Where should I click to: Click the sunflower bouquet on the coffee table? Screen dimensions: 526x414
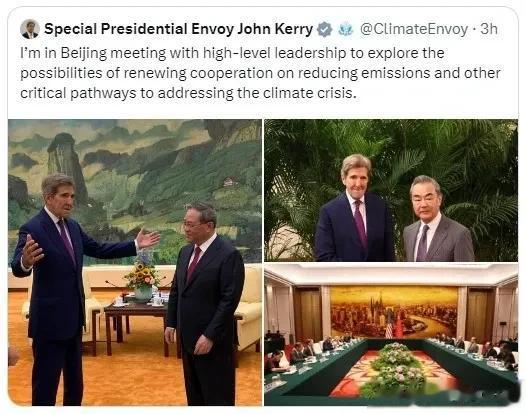(142, 277)
